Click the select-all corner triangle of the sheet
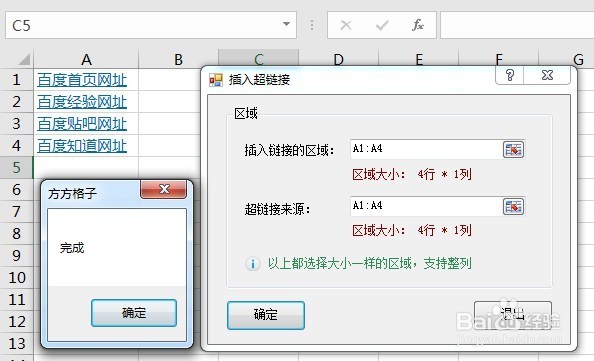The image size is (594, 361). 24,59
